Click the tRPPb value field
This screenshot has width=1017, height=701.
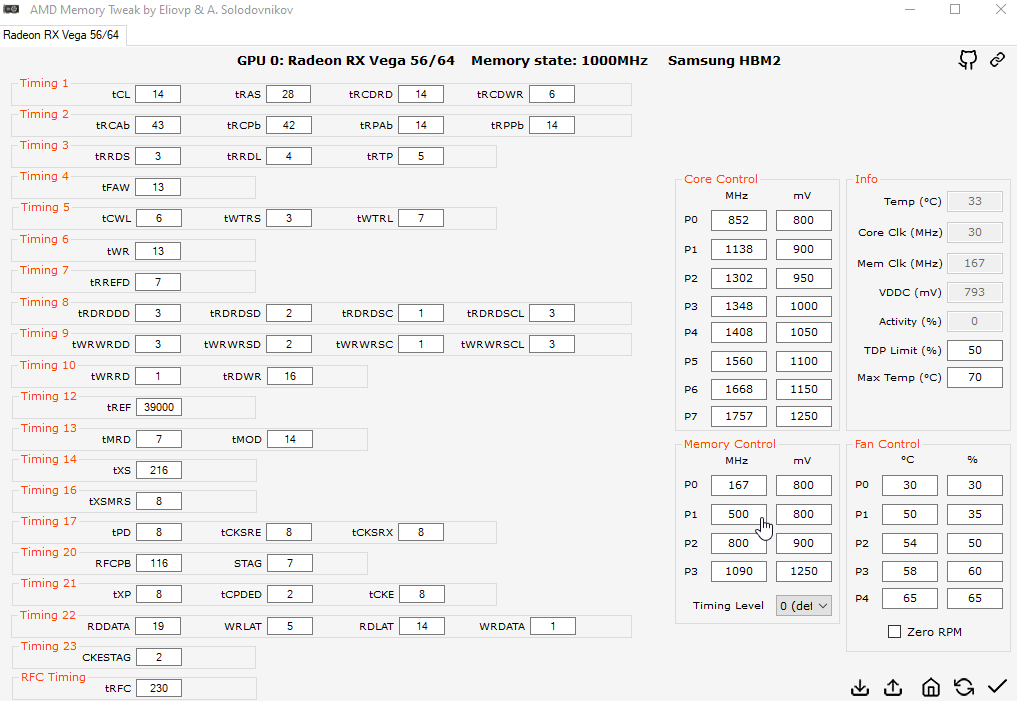click(x=552, y=125)
